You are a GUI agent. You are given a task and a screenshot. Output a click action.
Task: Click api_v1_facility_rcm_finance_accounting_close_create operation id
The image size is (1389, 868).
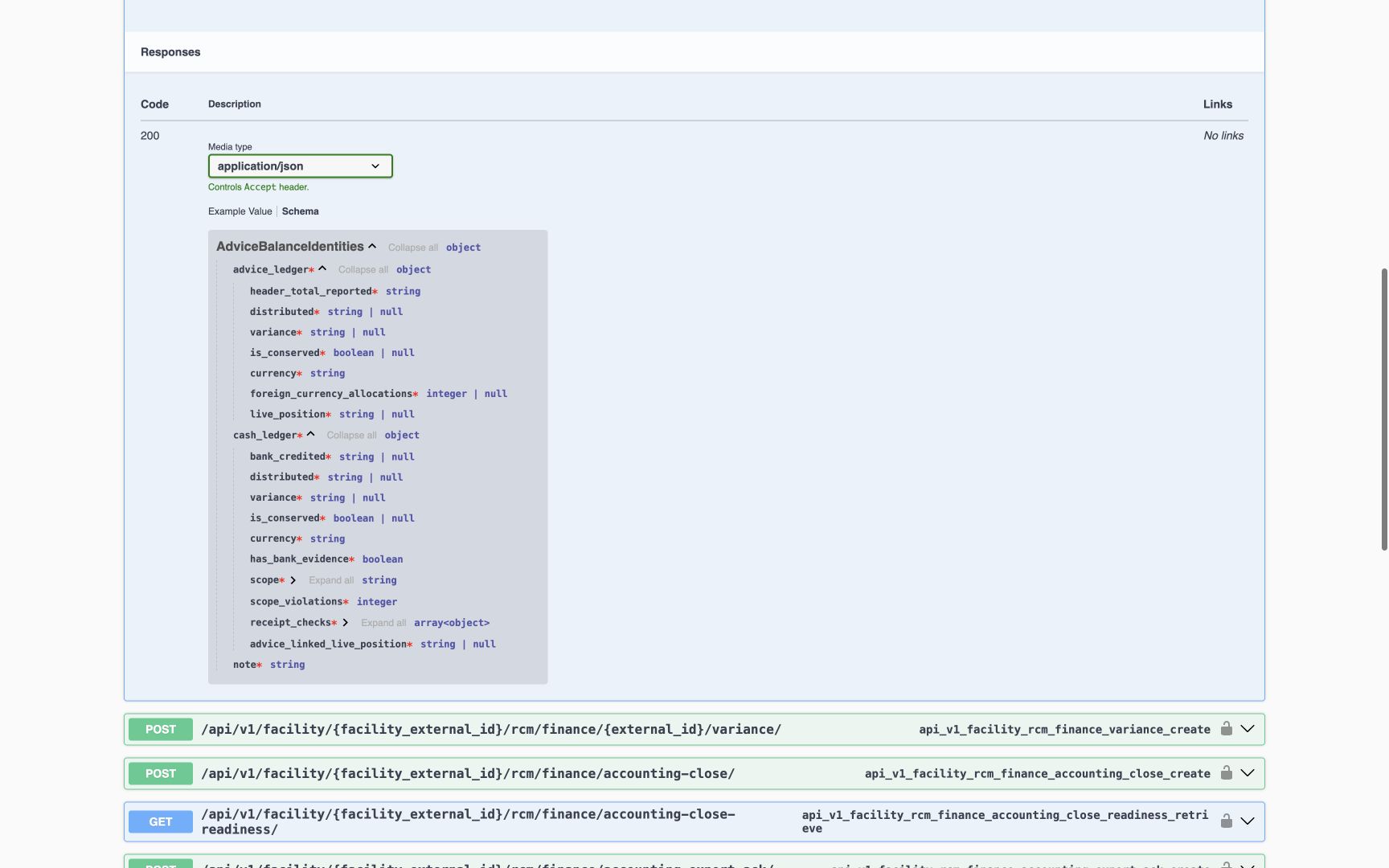click(x=1037, y=774)
